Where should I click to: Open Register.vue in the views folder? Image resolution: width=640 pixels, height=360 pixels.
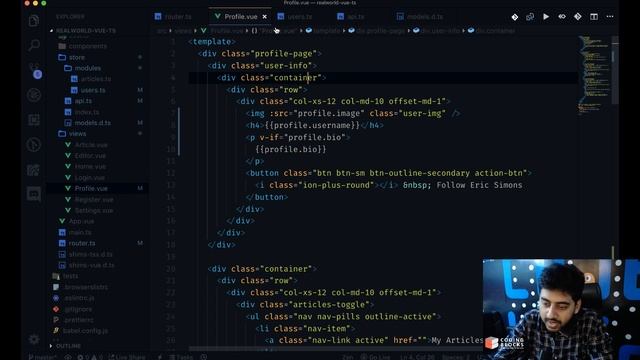[x=89, y=199]
